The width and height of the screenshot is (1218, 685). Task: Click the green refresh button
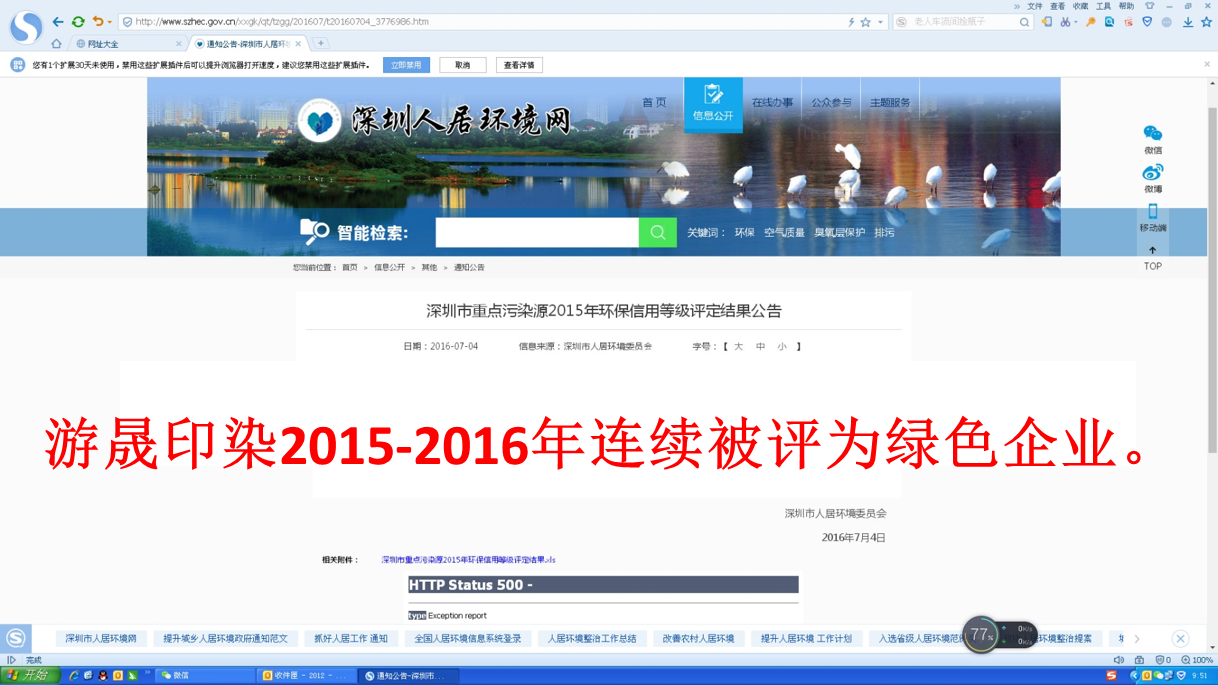point(78,21)
